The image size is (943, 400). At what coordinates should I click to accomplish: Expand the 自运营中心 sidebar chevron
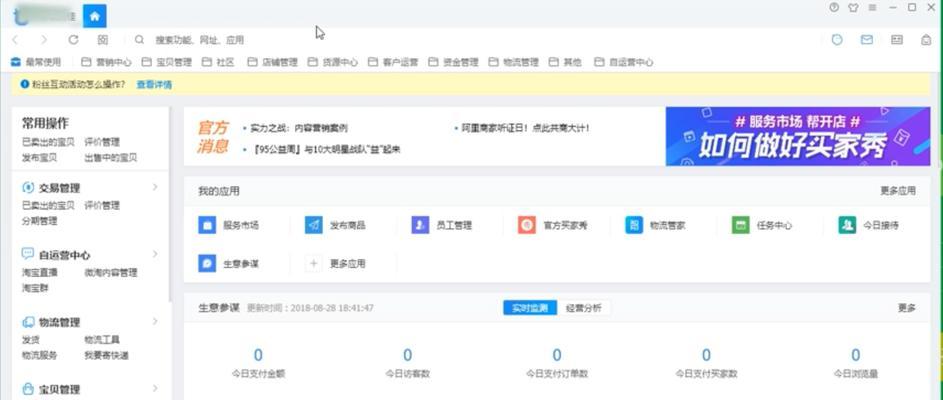[155, 254]
